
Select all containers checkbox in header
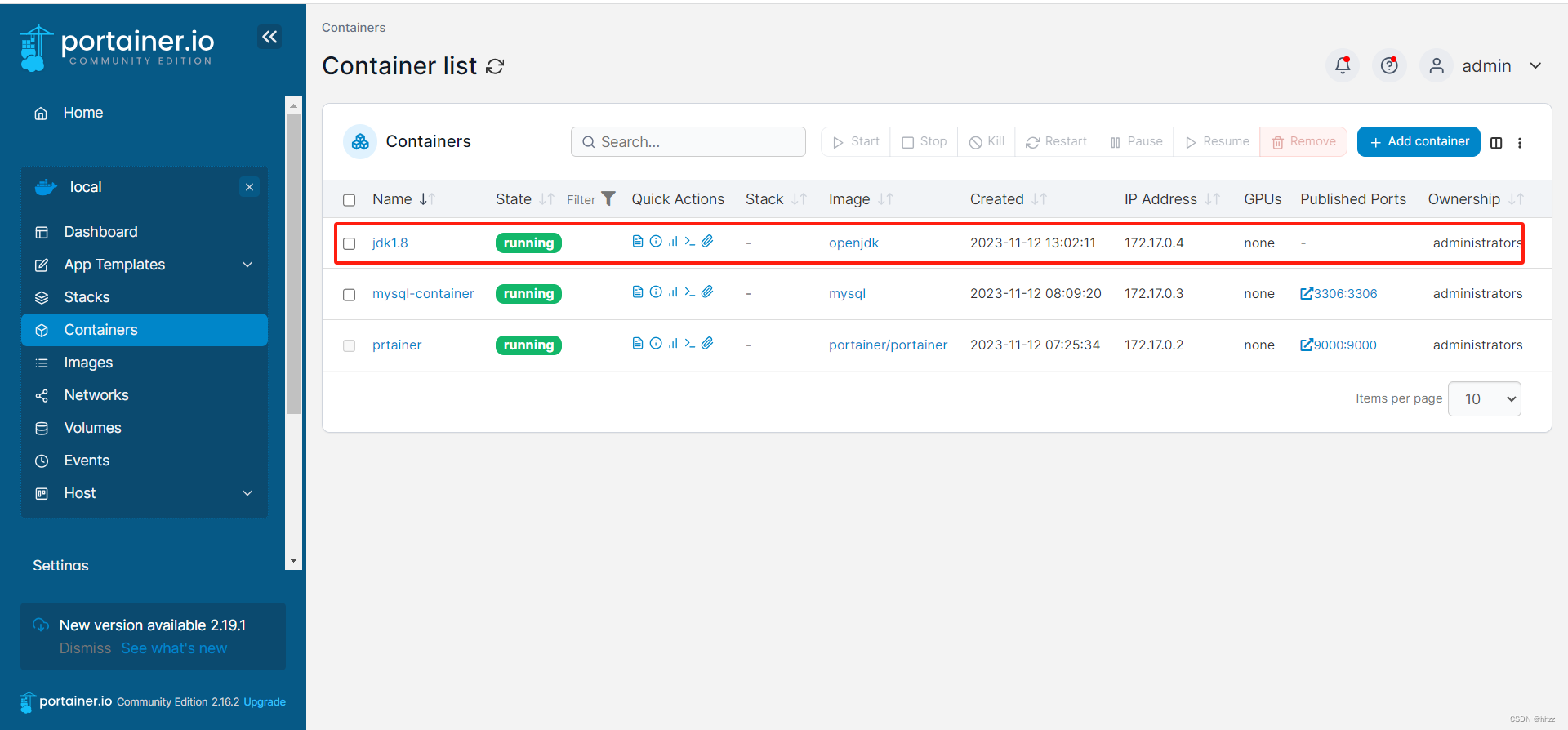(x=350, y=200)
